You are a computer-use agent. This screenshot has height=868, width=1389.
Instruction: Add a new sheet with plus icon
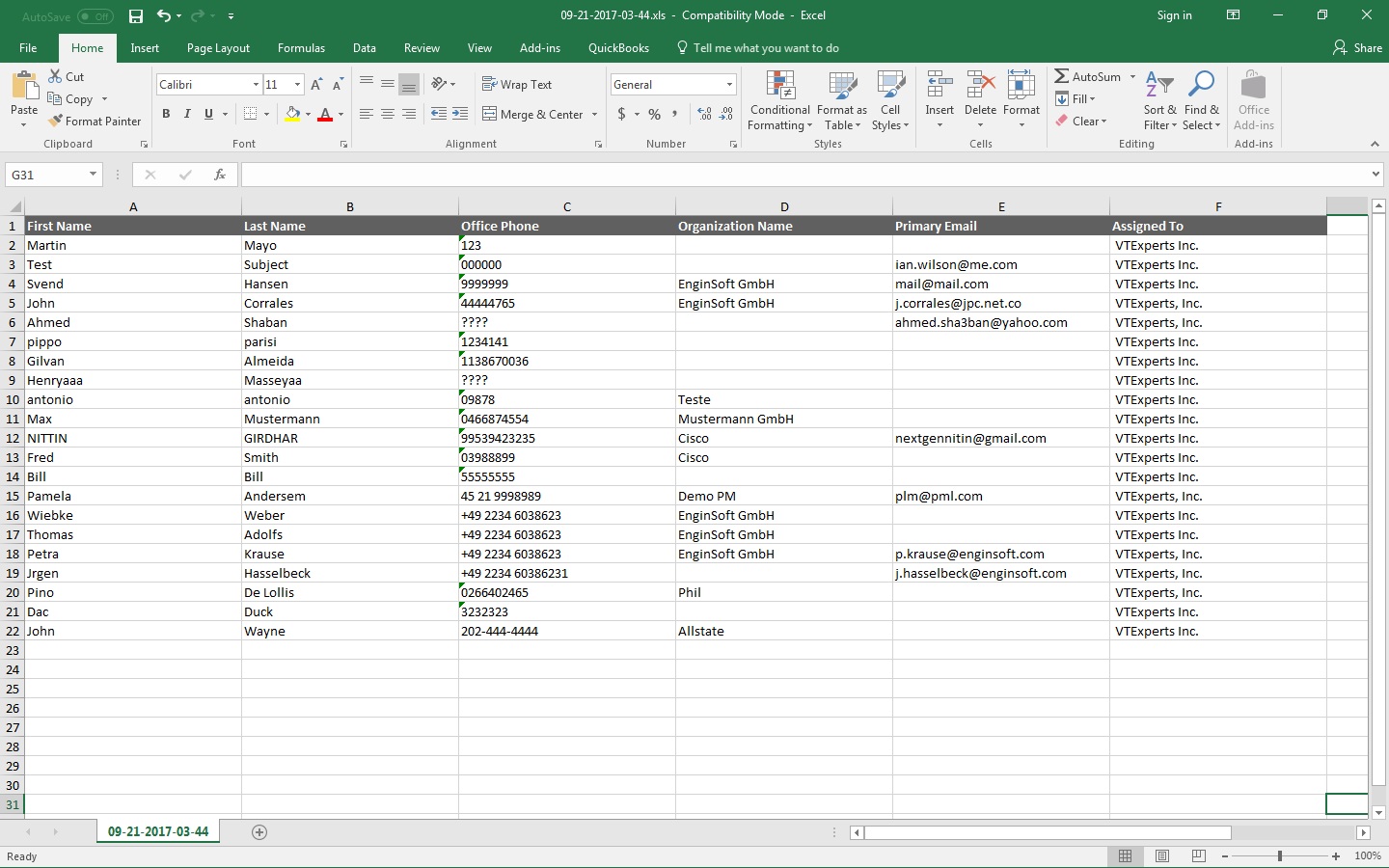[259, 832]
